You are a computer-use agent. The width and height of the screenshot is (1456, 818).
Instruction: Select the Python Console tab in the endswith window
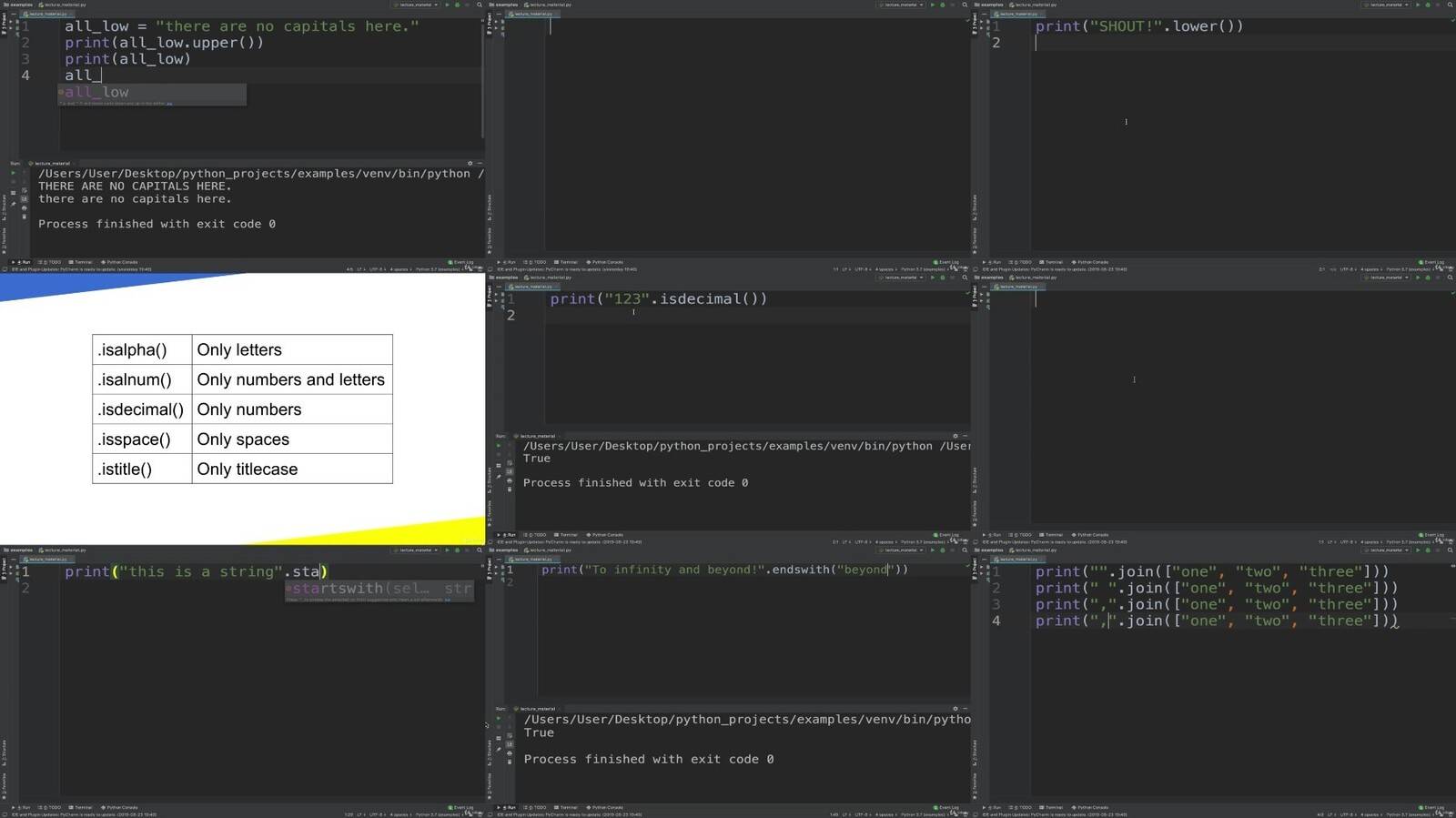pyautogui.click(x=606, y=807)
